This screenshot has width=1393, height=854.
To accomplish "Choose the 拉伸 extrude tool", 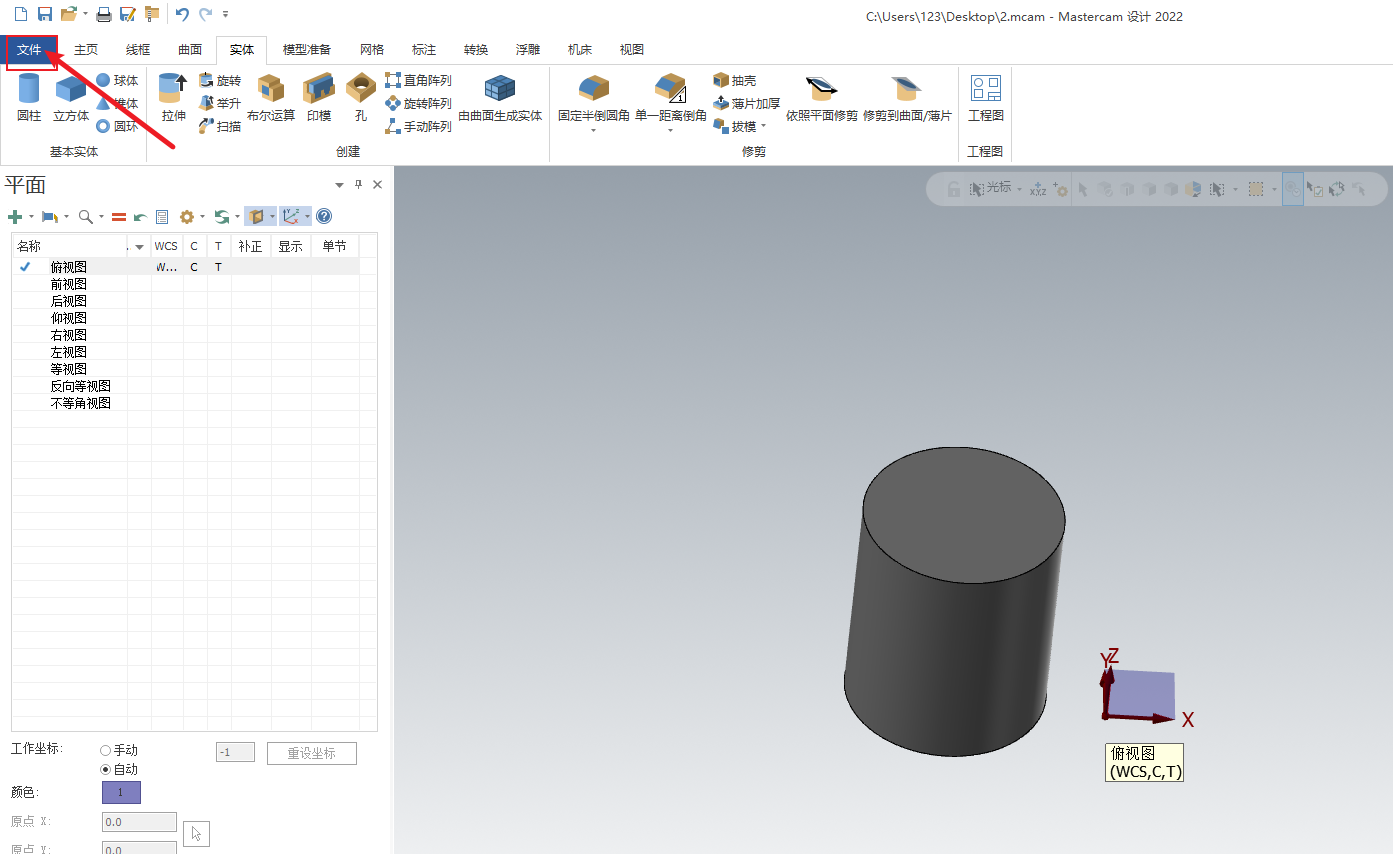I will pyautogui.click(x=173, y=98).
